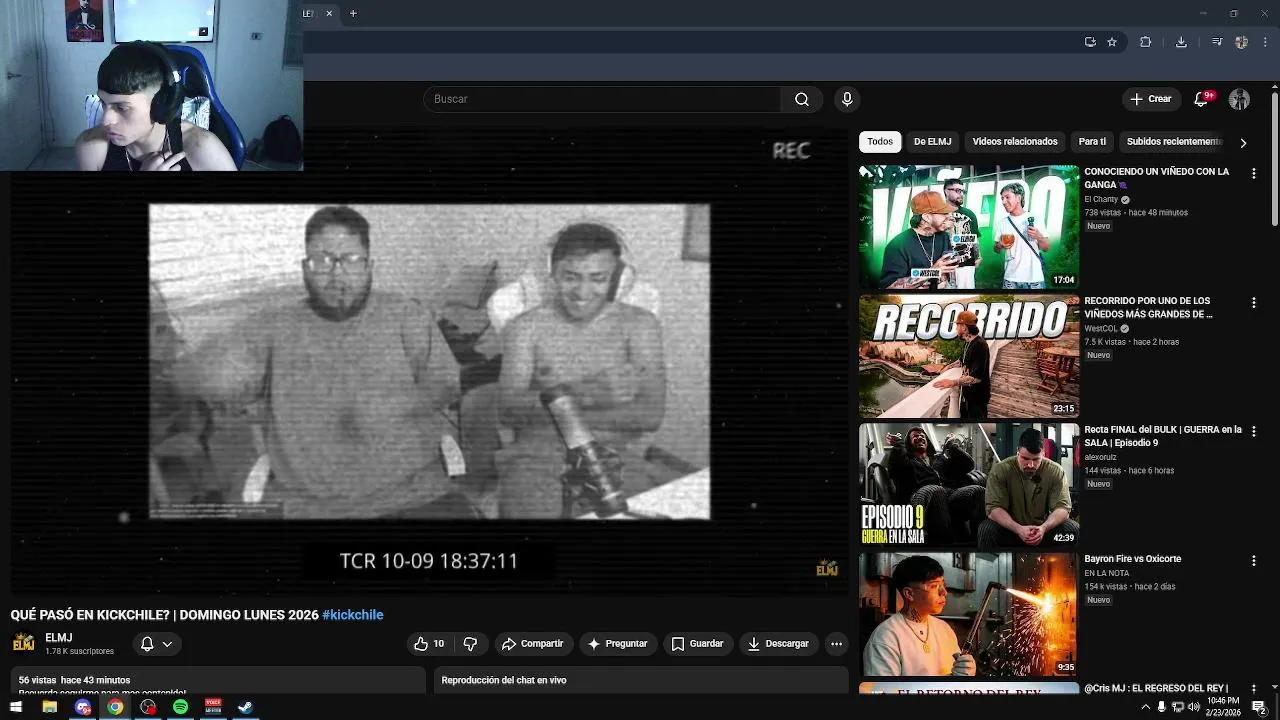
Task: Open Steam from the taskbar
Action: click(x=245, y=707)
